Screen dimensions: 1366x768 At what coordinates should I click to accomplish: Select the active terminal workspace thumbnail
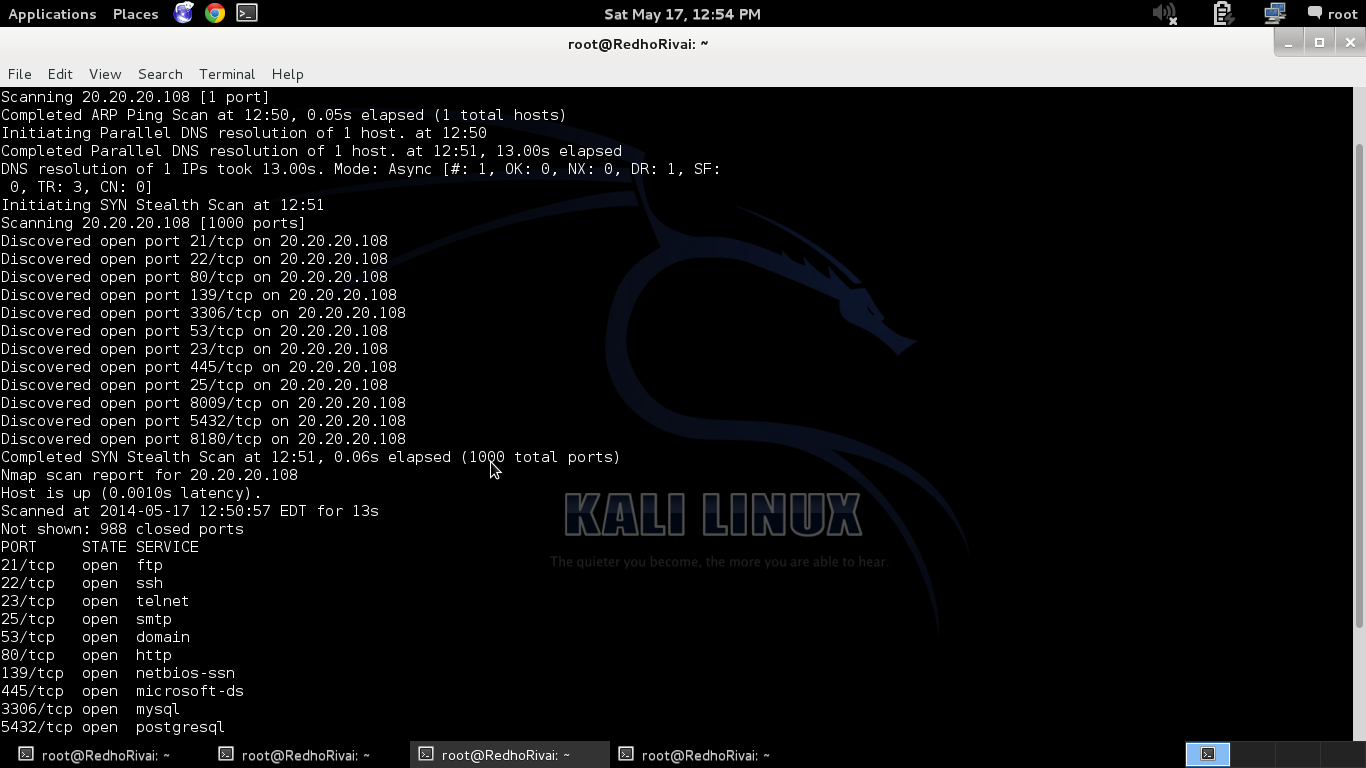point(1206,754)
